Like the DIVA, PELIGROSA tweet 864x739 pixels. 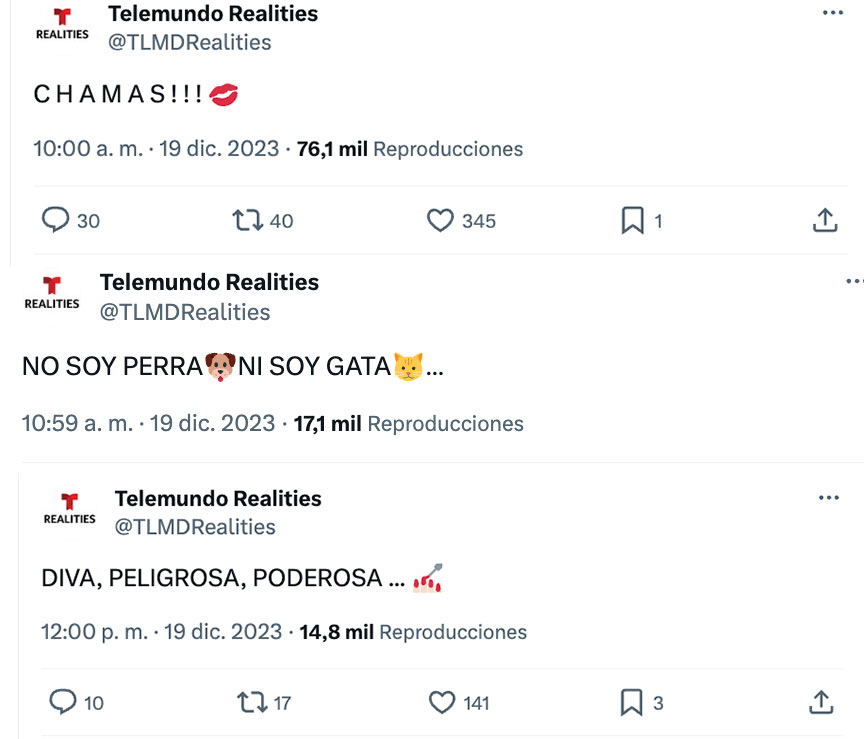[441, 702]
